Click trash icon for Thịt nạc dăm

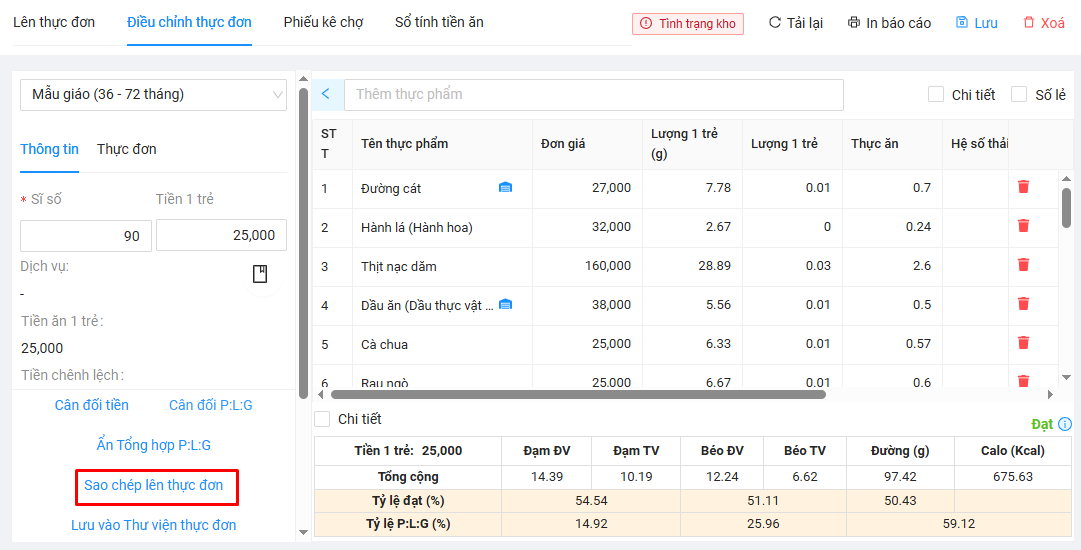click(1023, 265)
